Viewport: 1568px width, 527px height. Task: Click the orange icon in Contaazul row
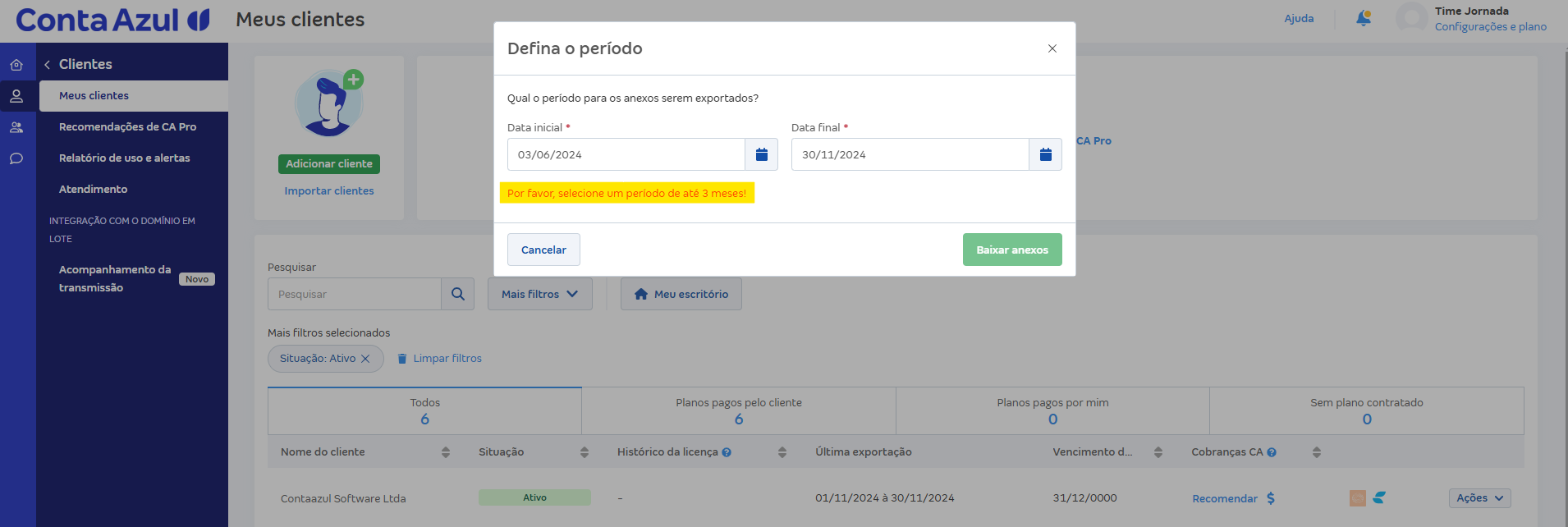[x=1358, y=498]
